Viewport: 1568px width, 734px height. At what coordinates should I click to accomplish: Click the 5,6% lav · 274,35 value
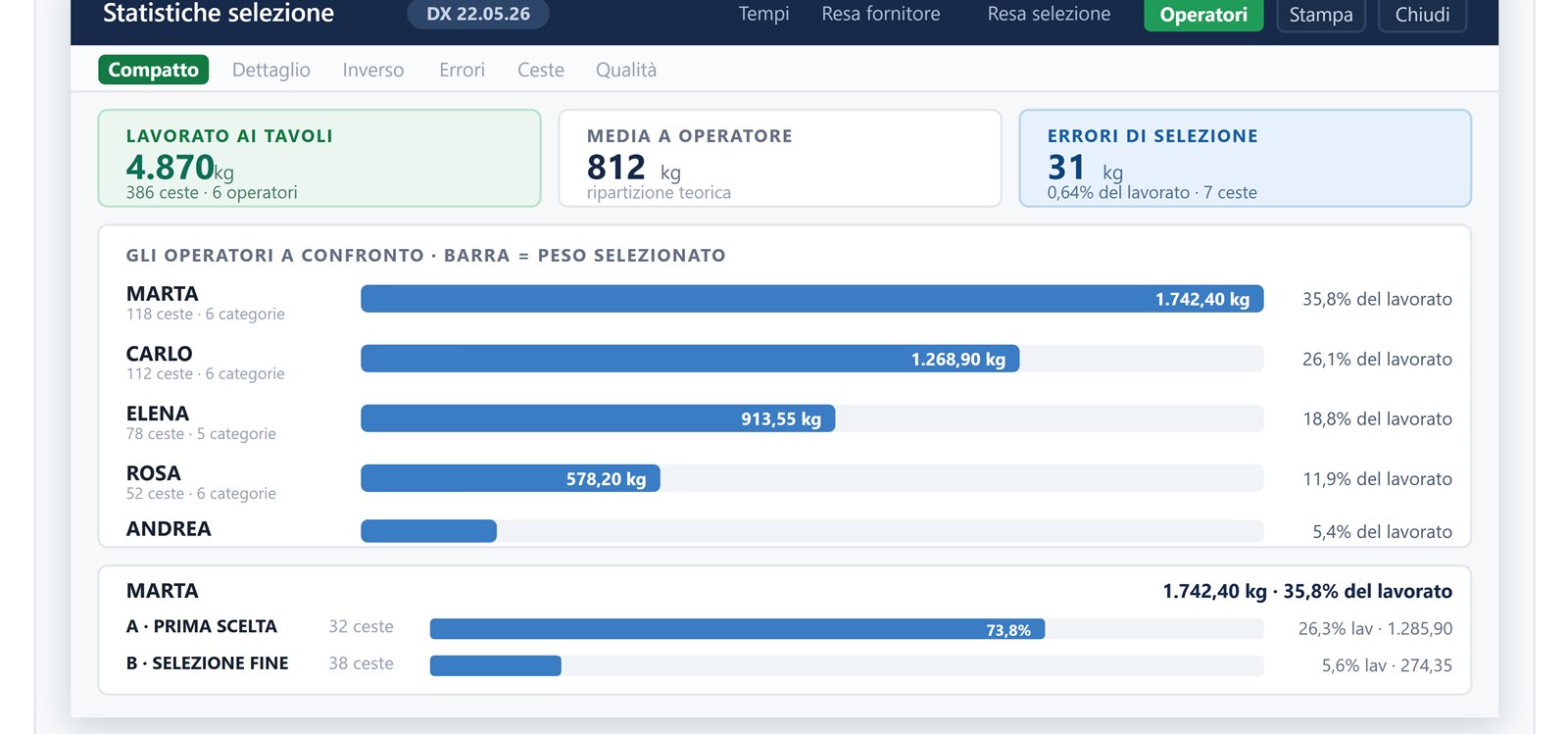point(1387,665)
